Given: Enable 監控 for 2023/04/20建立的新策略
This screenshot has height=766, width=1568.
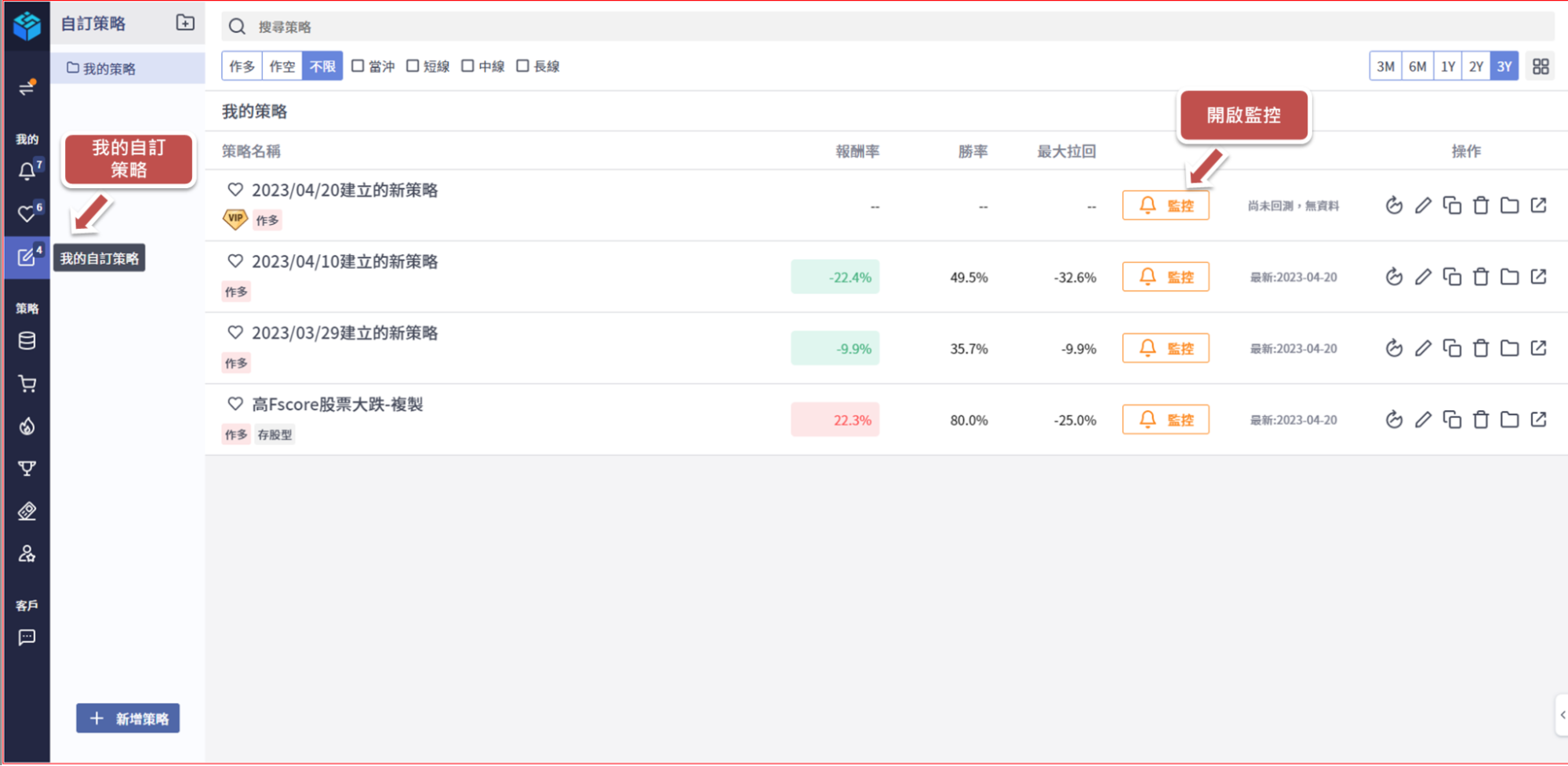Looking at the screenshot, I should pyautogui.click(x=1166, y=205).
